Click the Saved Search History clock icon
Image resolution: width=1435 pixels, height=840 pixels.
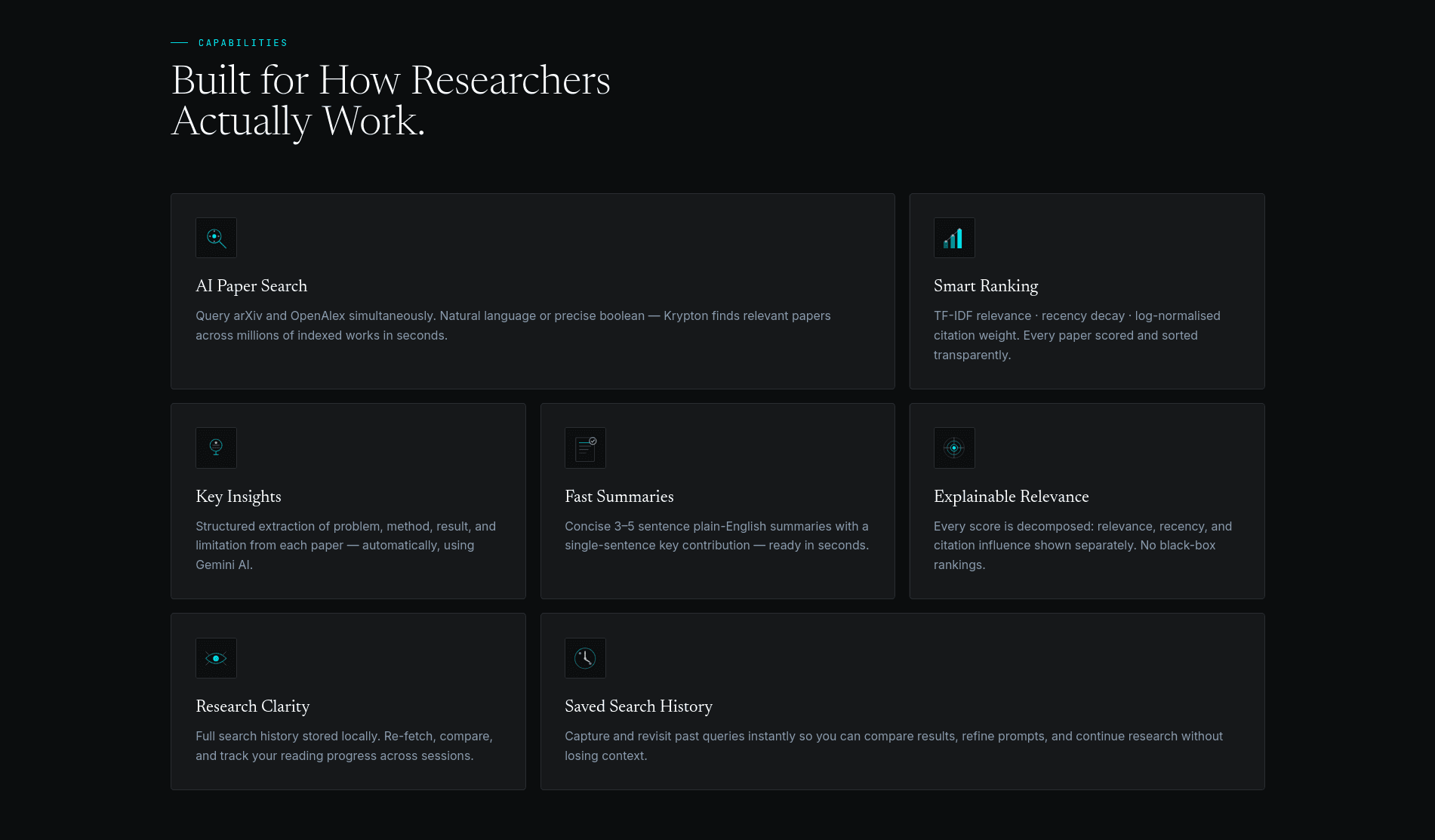point(585,658)
